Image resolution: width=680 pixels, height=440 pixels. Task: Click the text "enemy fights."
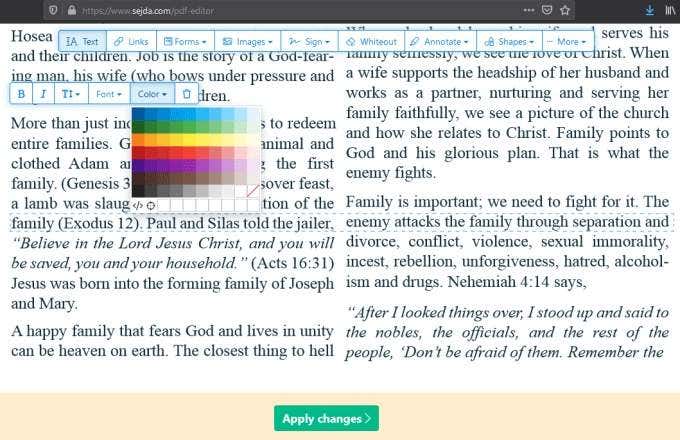pos(391,173)
